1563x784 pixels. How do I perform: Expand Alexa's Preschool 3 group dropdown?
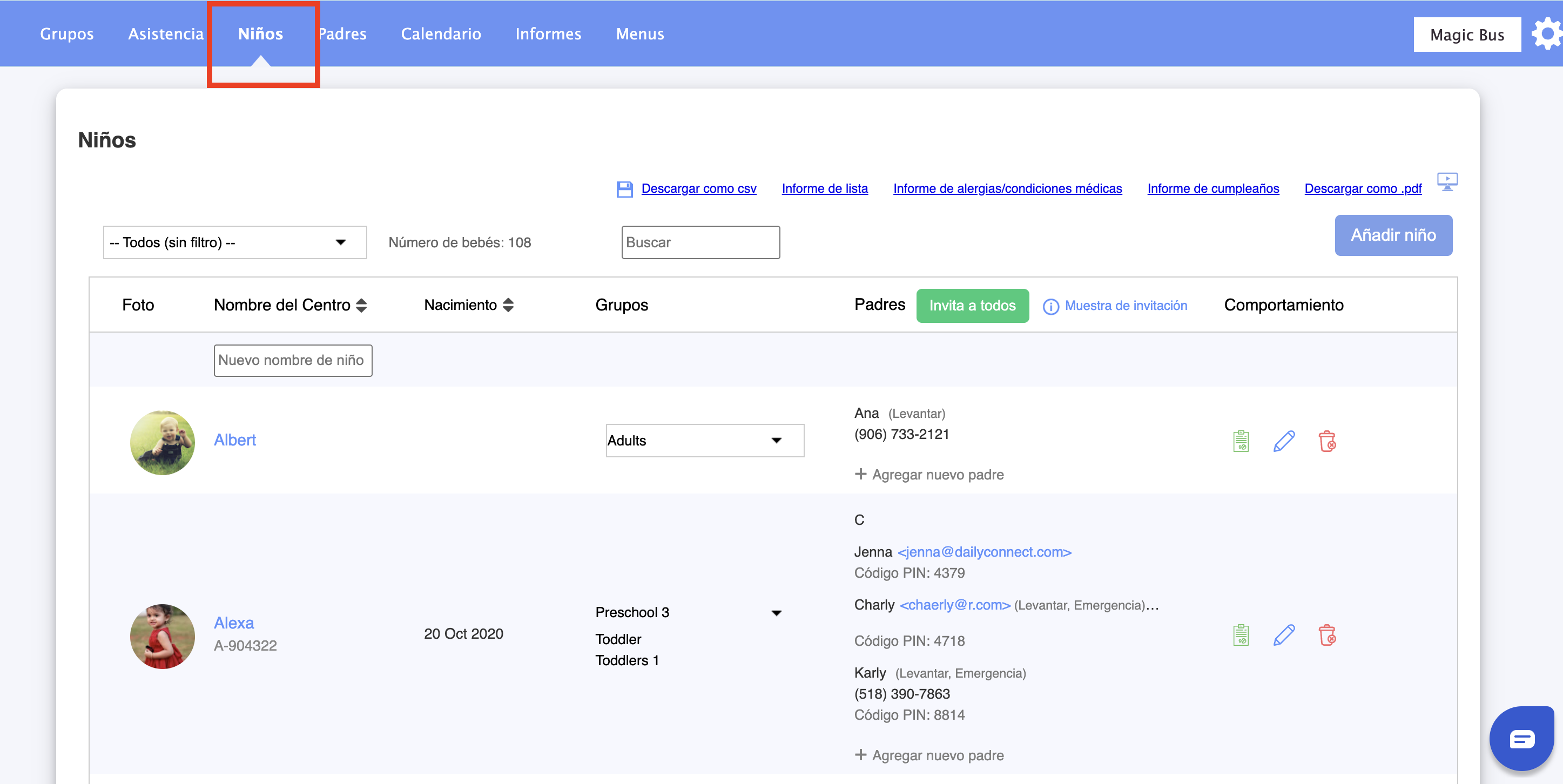tap(776, 613)
